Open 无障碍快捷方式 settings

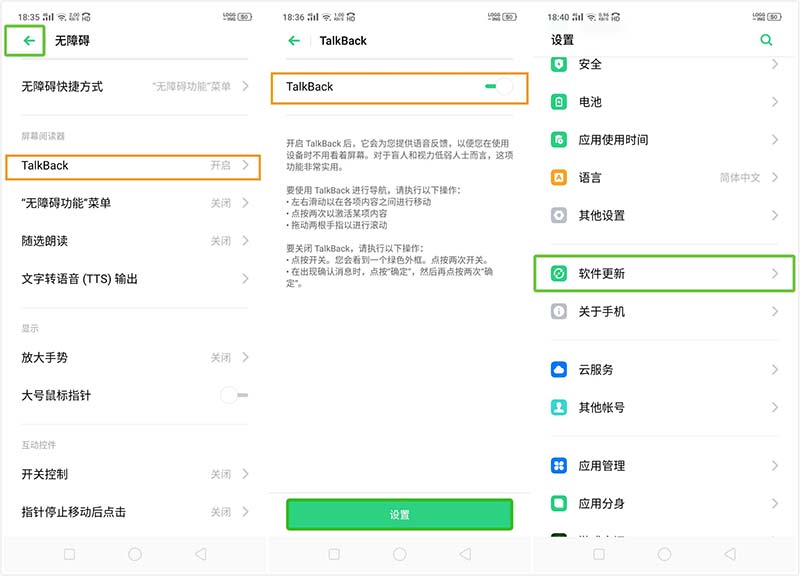133,87
